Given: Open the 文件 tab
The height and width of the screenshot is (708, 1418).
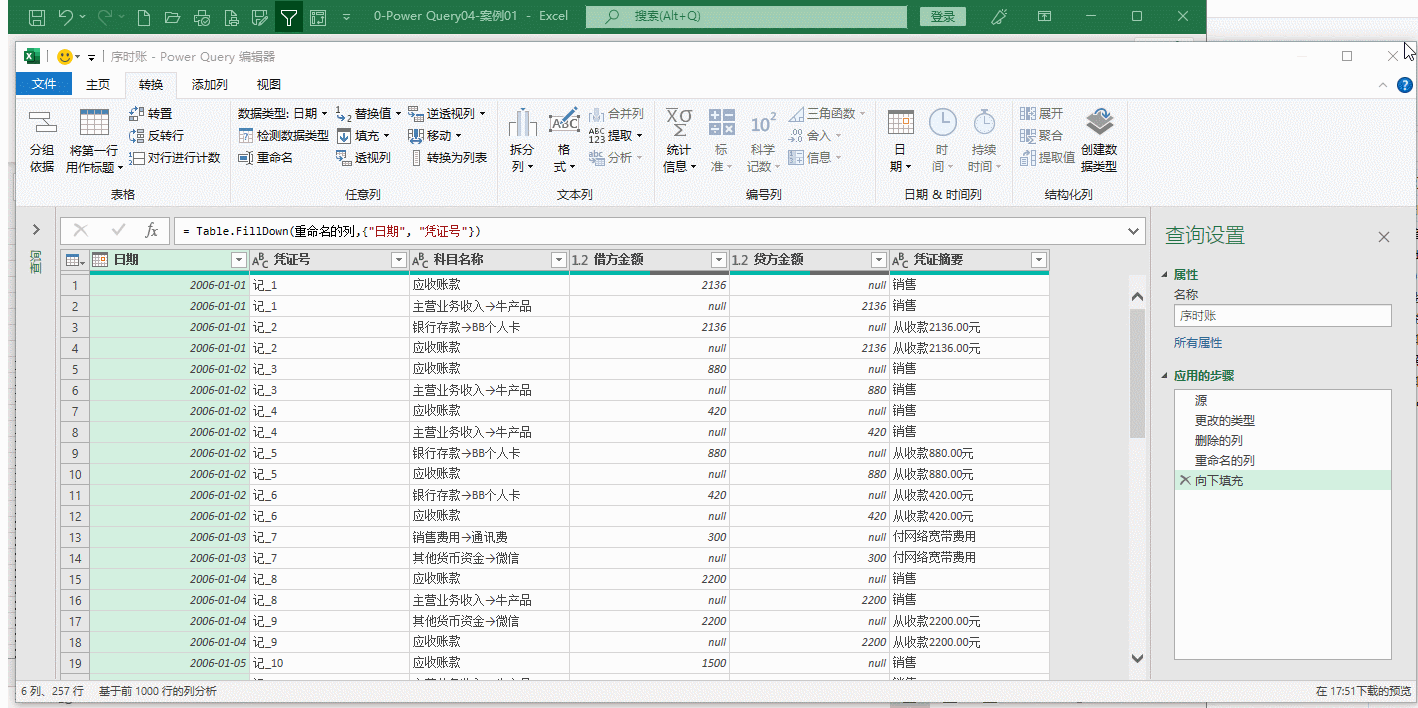Looking at the screenshot, I should (44, 85).
